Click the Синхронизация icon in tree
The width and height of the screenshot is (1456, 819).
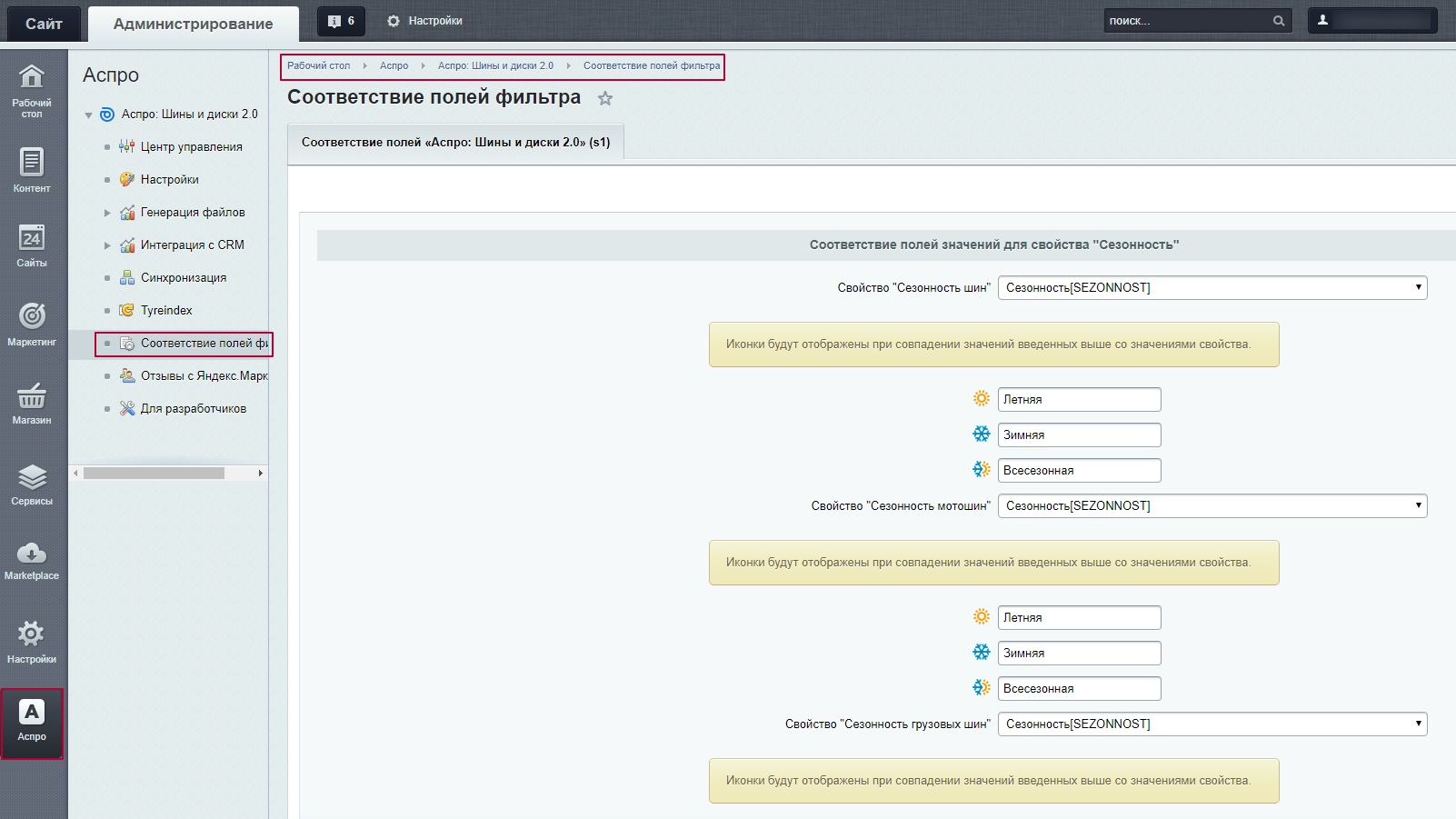(127, 277)
